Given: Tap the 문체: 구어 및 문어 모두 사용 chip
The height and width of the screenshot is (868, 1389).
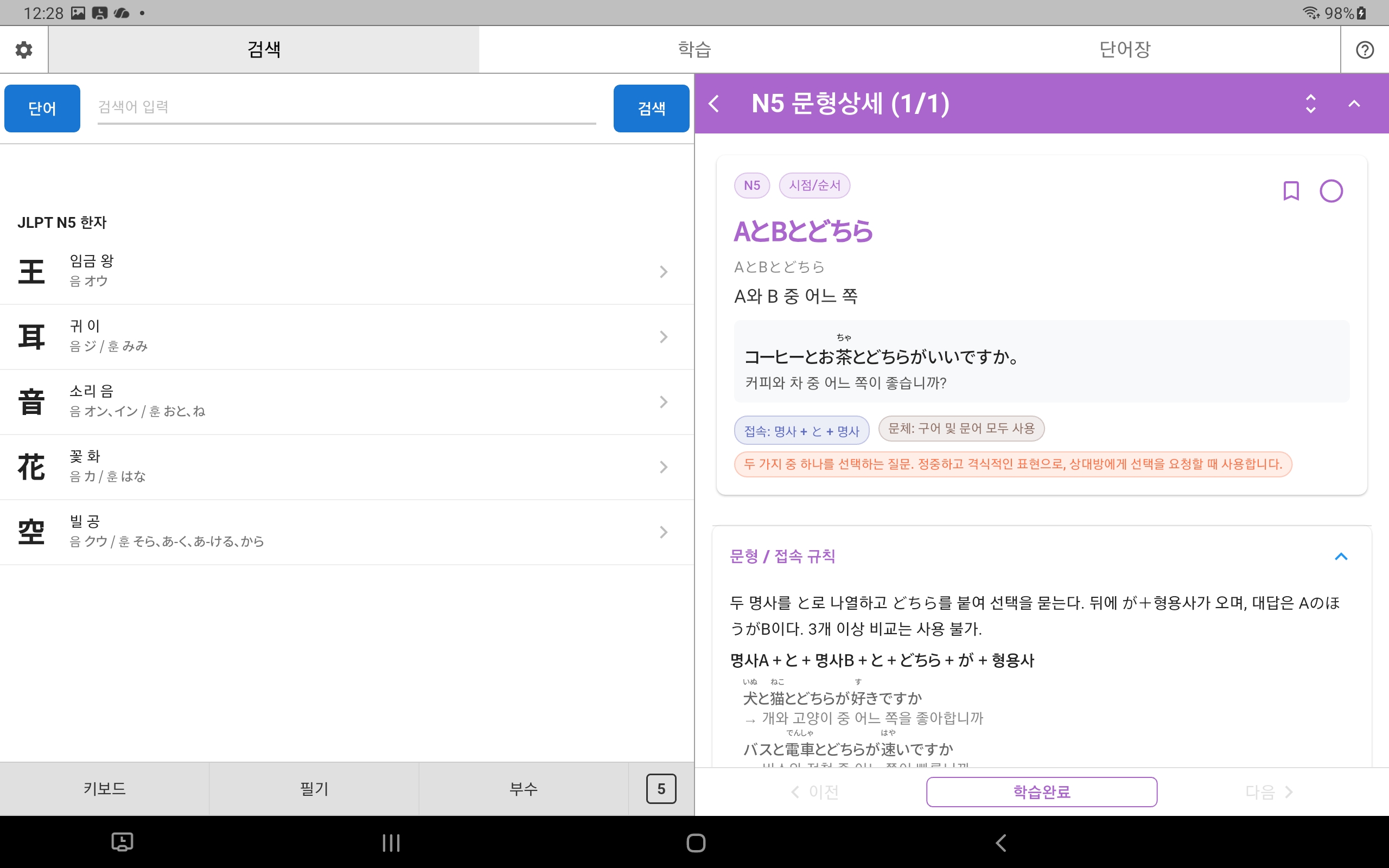Looking at the screenshot, I should click(961, 428).
